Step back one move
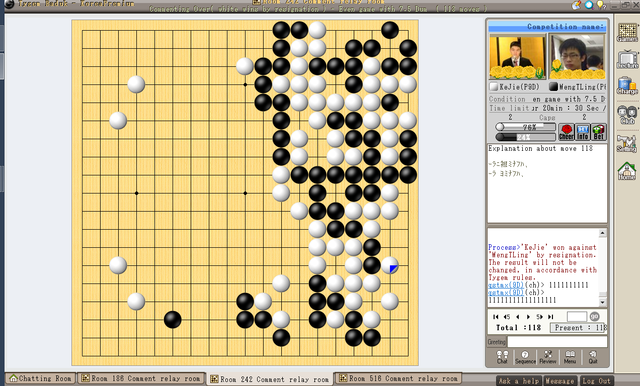 pos(518,317)
